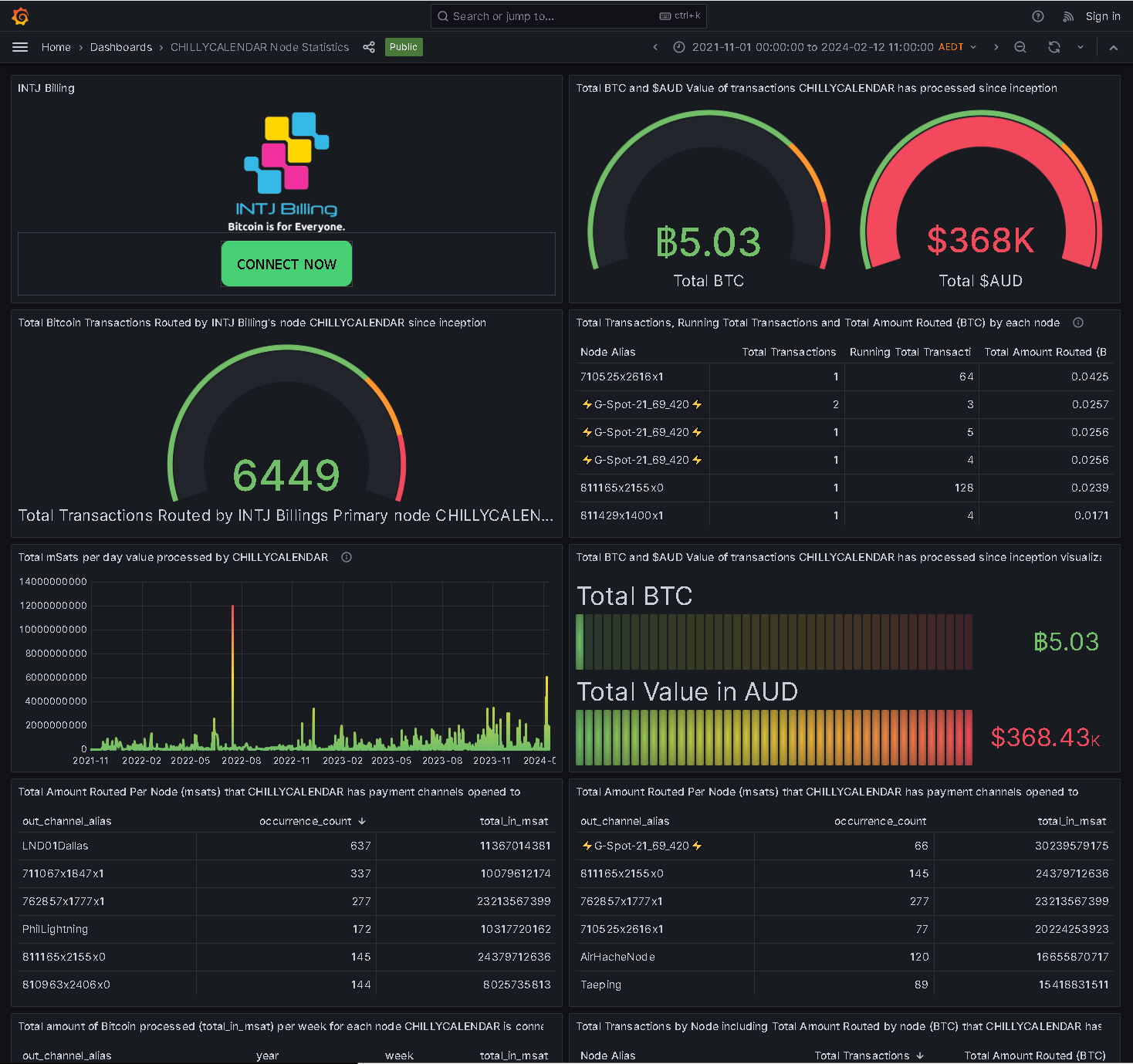Sort by Node Alias column header

coord(608,352)
